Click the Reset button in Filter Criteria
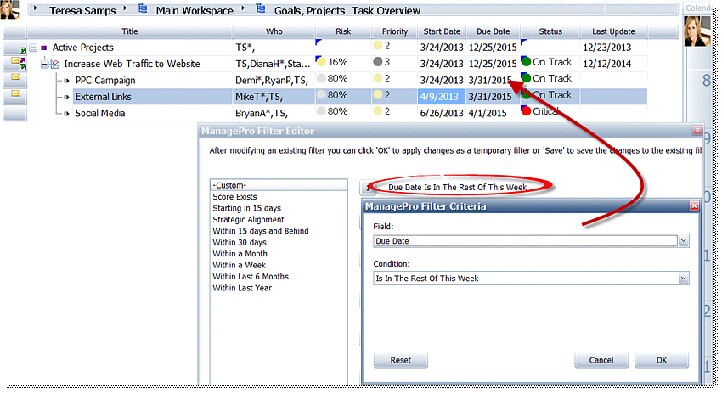This screenshot has height=396, width=724. pos(400,360)
